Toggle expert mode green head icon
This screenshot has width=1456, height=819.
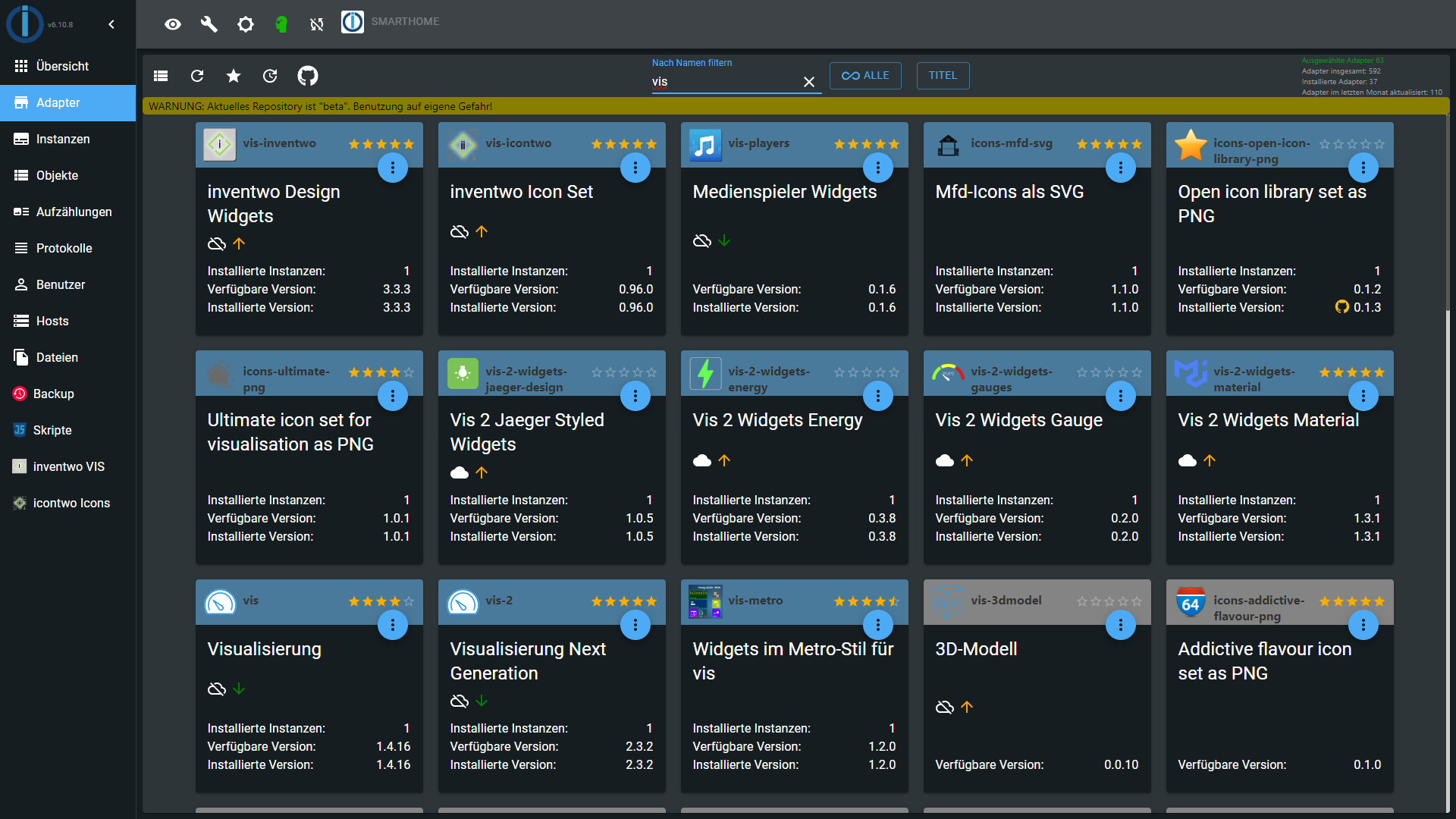coord(281,24)
